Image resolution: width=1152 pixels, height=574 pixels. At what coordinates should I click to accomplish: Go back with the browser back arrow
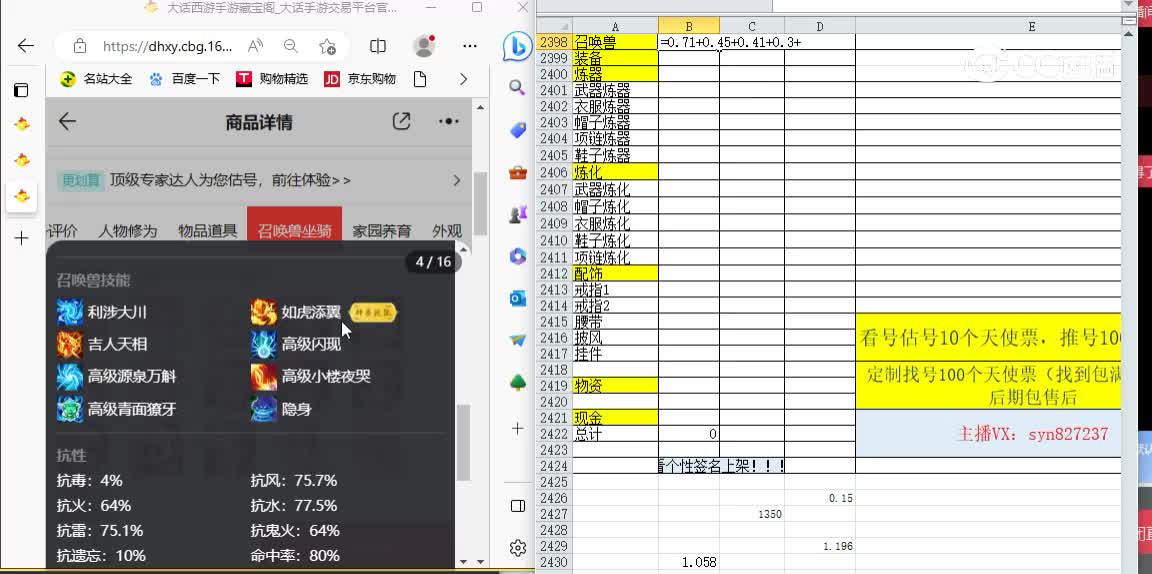click(26, 46)
